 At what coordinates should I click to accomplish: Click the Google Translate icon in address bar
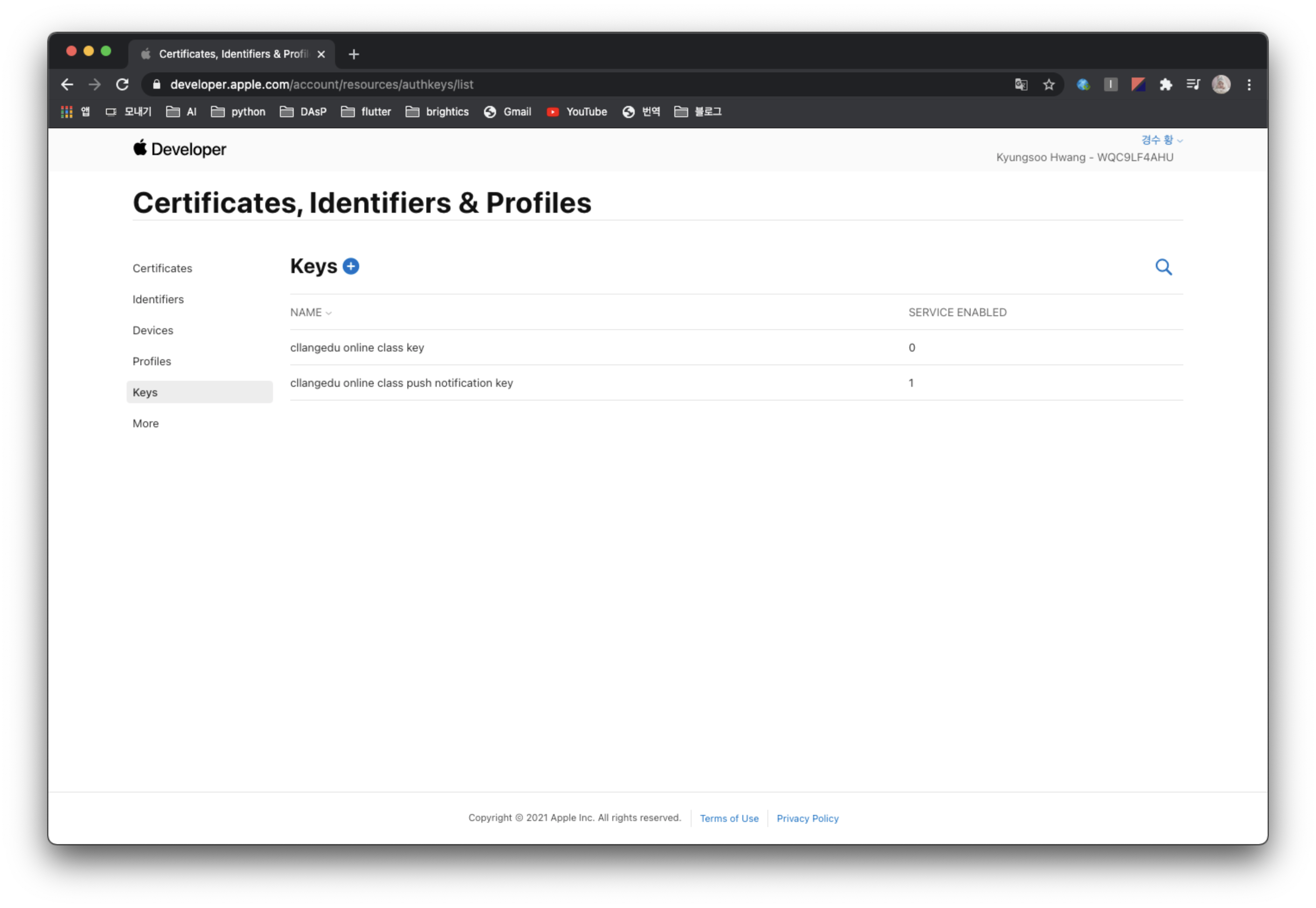click(1021, 85)
